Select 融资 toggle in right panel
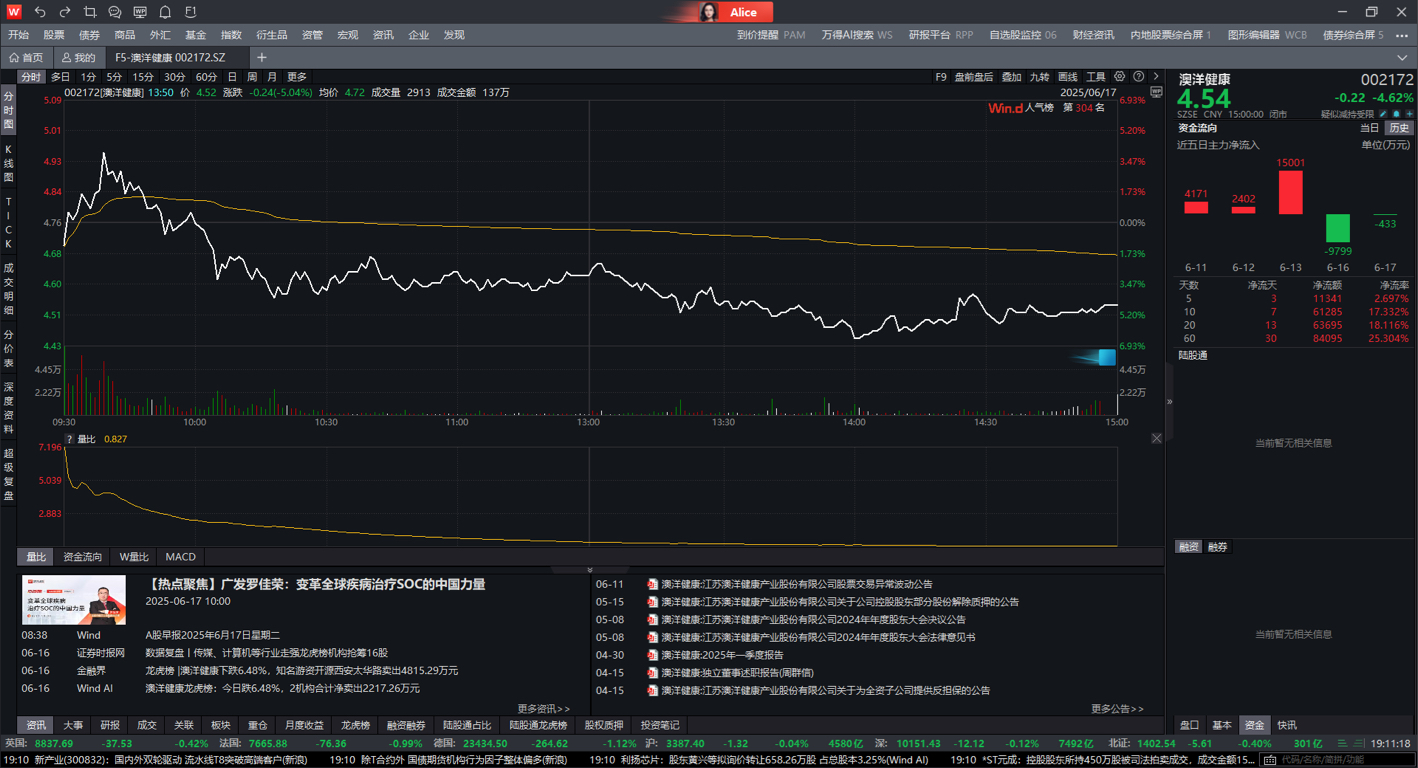Viewport: 1418px width, 768px height. (x=1189, y=547)
